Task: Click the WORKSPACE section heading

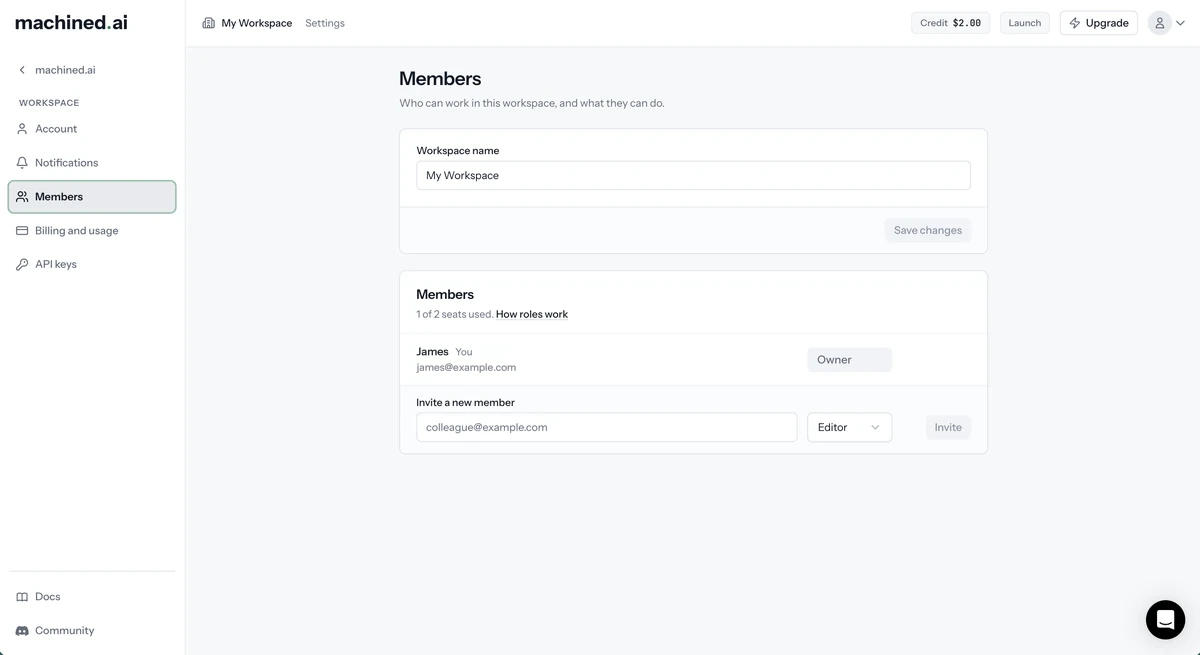Action: pos(49,103)
